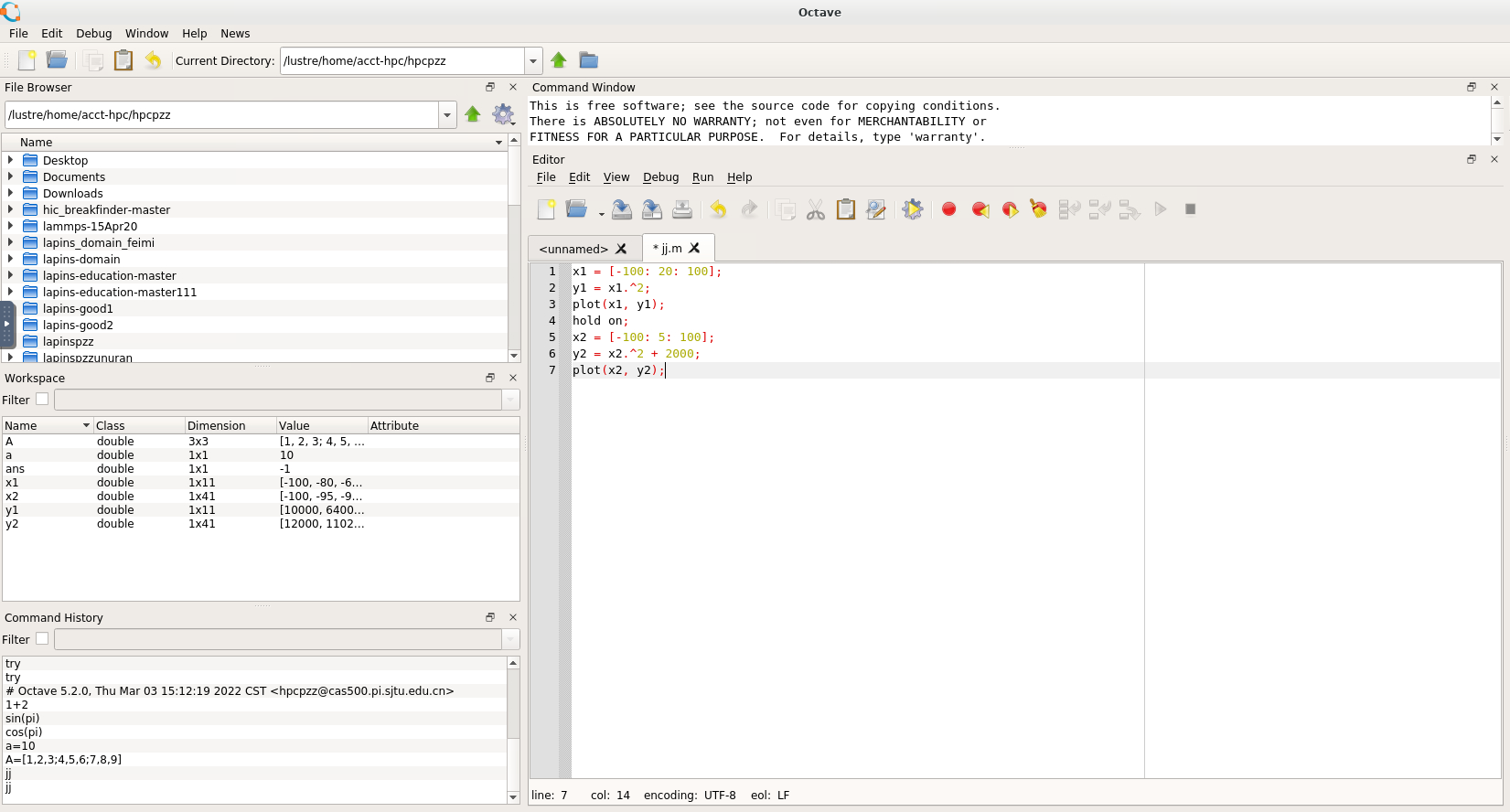1510x812 pixels.
Task: Undock the Workspace panel
Action: click(490, 378)
